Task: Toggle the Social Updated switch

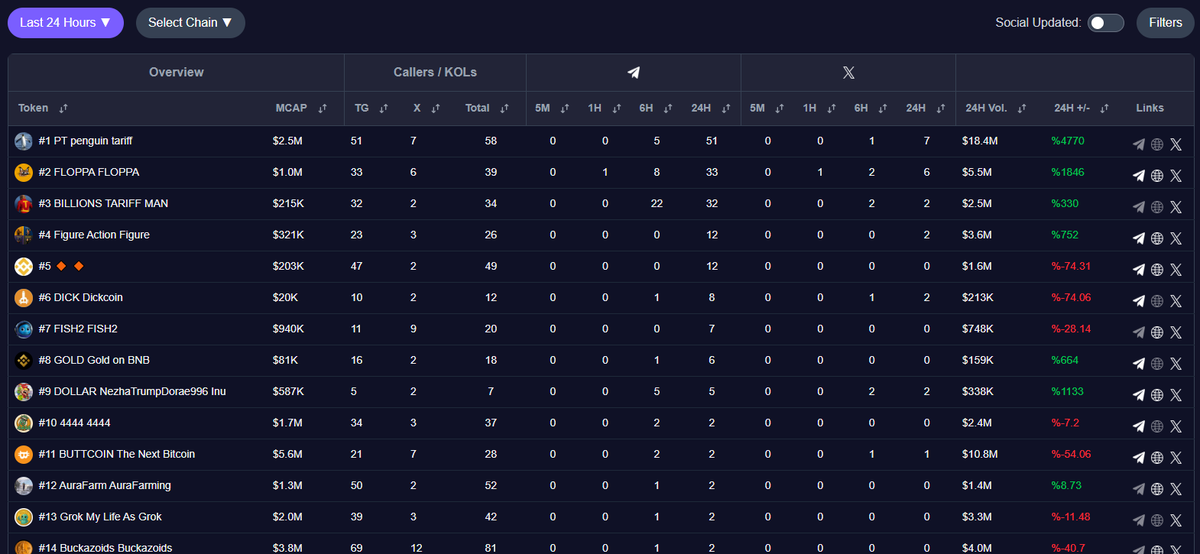Action: click(x=1106, y=23)
